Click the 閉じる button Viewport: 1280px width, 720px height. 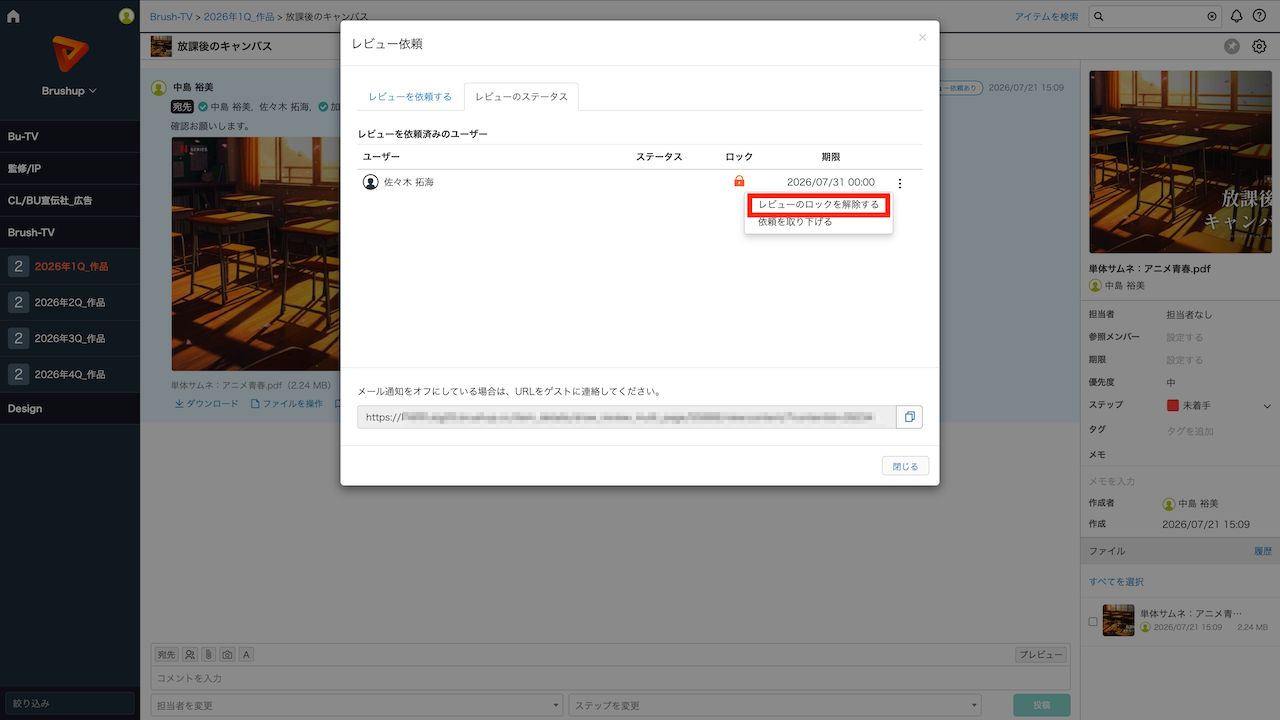905,466
